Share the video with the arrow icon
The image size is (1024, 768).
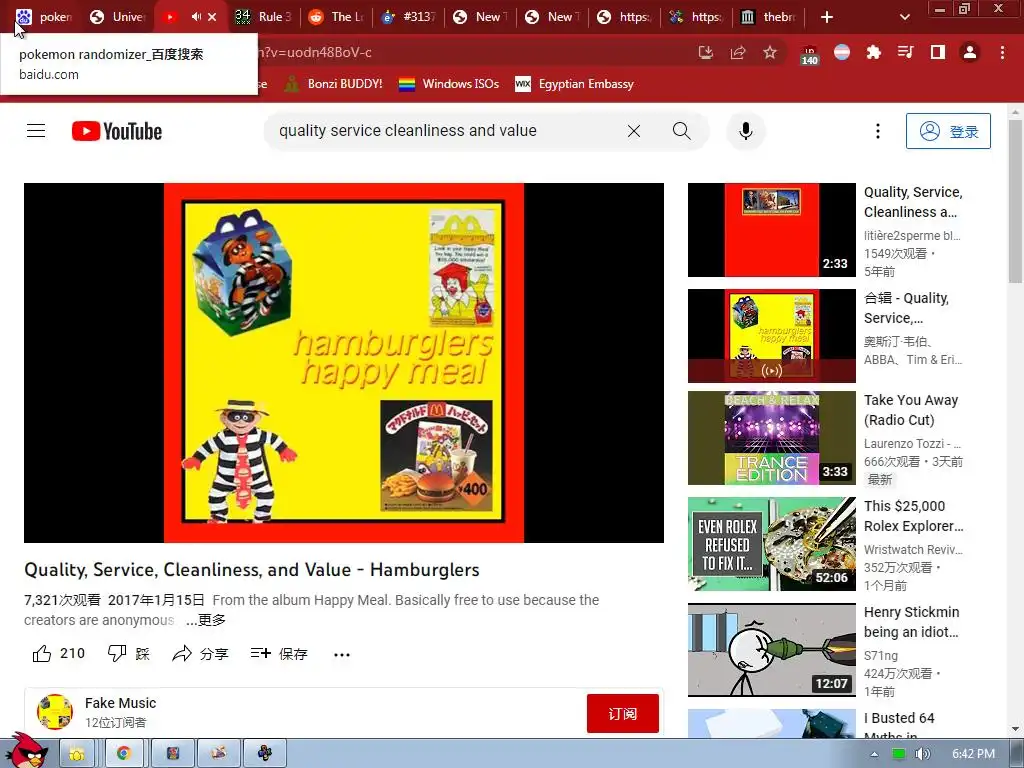coord(200,654)
